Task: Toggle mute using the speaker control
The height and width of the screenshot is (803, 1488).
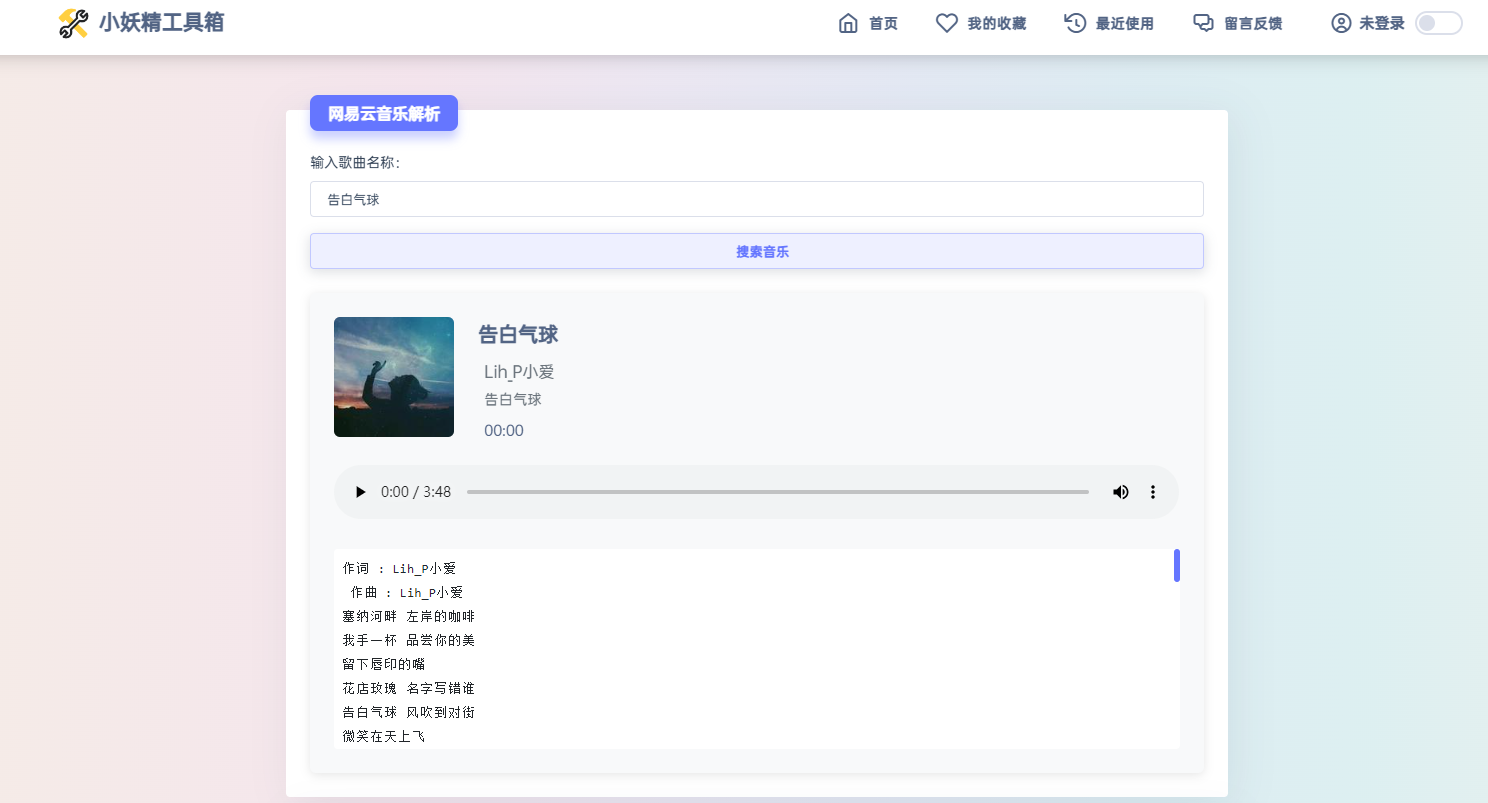Action: point(1120,492)
